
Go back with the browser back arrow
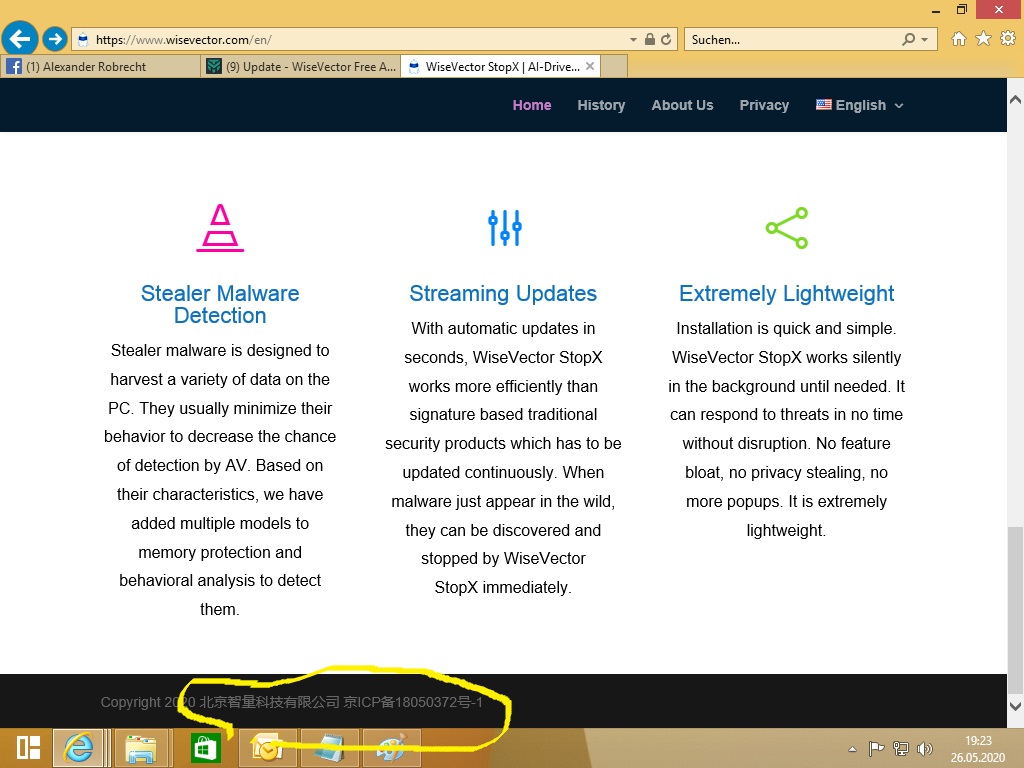20,39
